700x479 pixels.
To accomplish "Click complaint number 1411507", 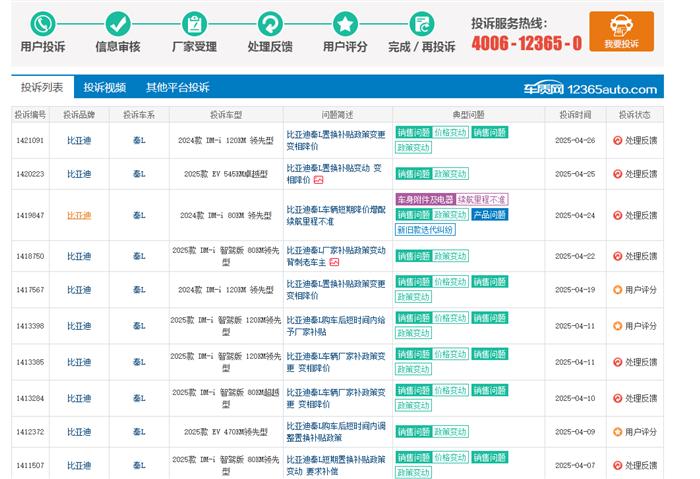I will (x=30, y=465).
